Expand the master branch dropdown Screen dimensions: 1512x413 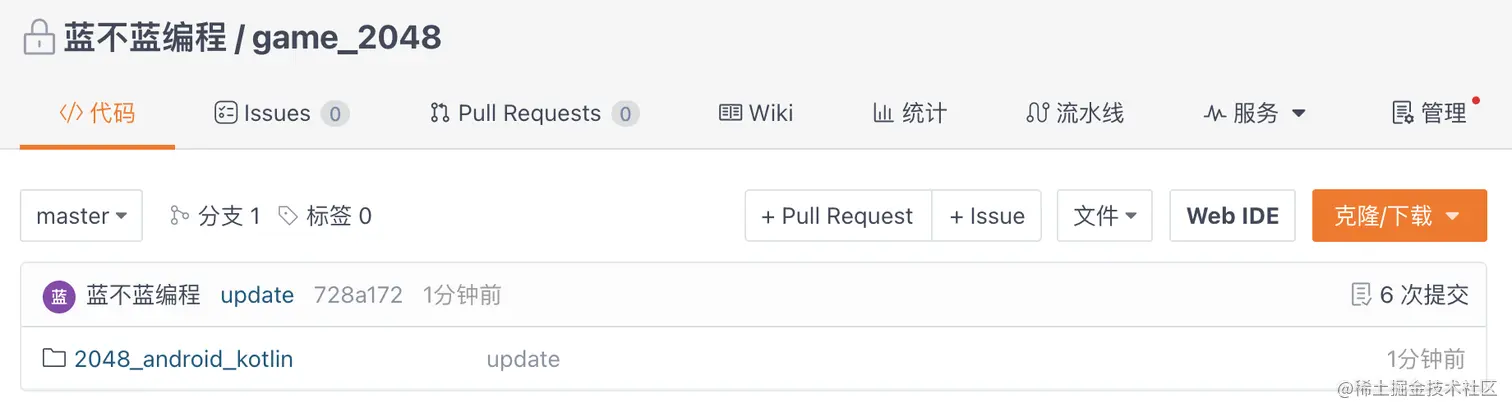81,216
